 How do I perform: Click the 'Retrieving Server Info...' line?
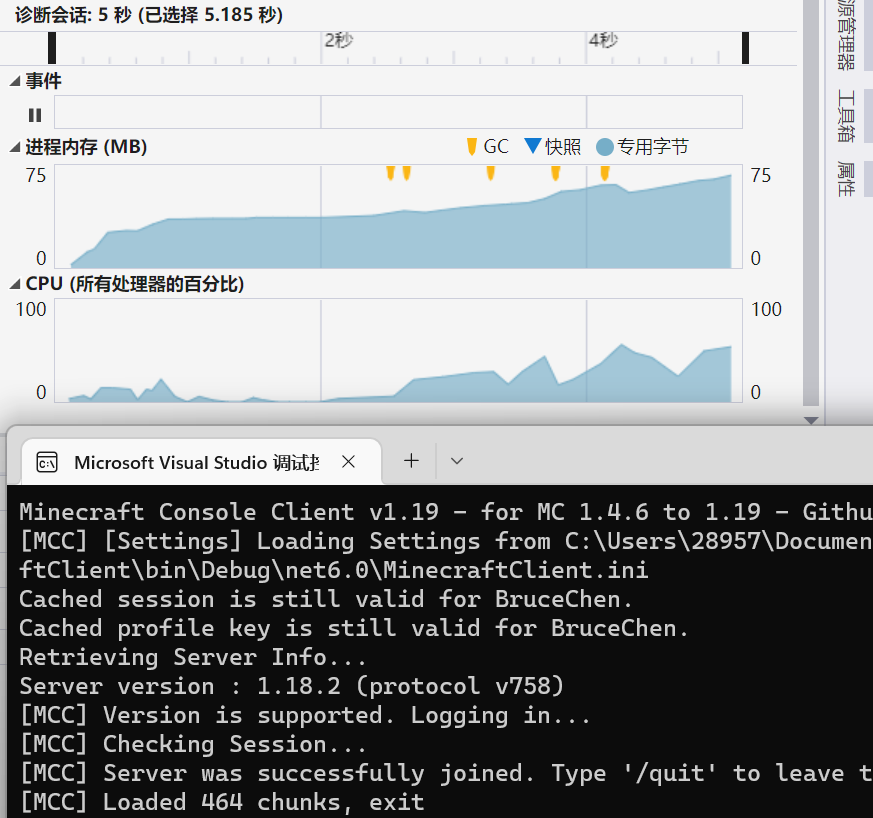pos(193,658)
